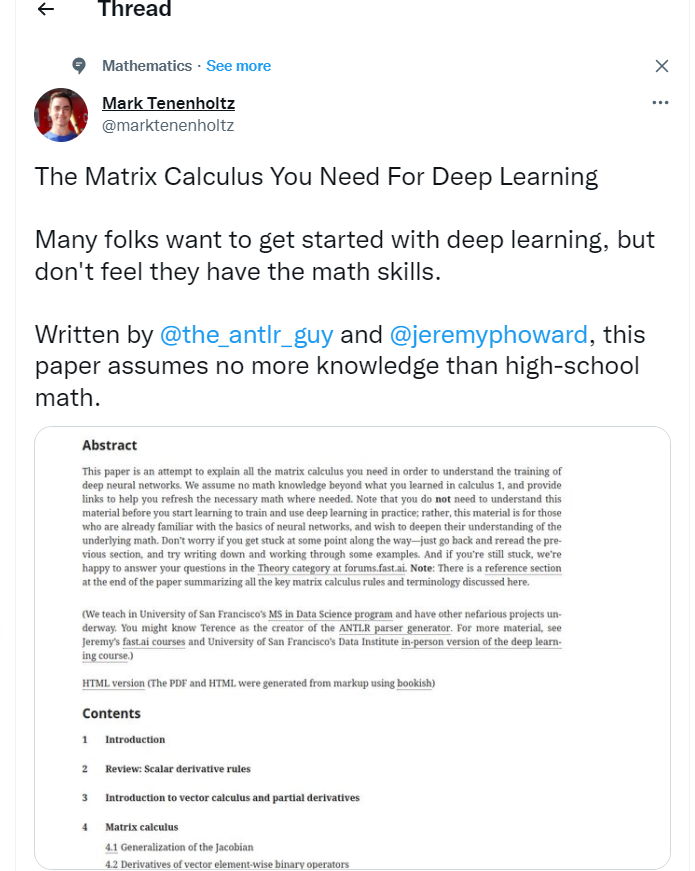Click the @marktenenholtz handle
Image resolution: width=695 pixels, height=871 pixels.
click(168, 125)
